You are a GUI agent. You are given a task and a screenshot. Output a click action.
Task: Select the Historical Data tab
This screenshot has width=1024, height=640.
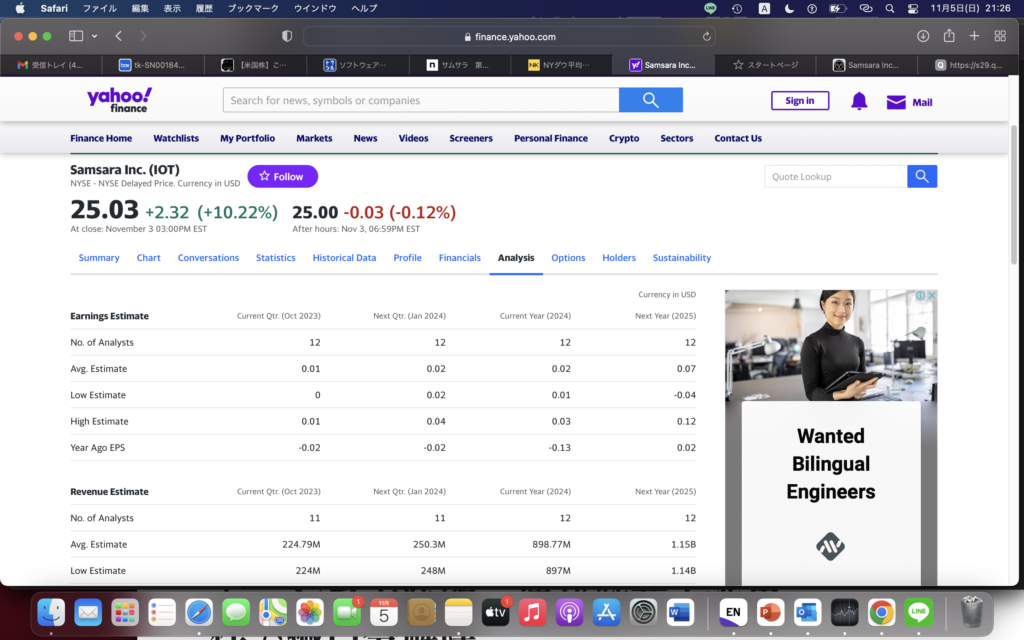[344, 258]
